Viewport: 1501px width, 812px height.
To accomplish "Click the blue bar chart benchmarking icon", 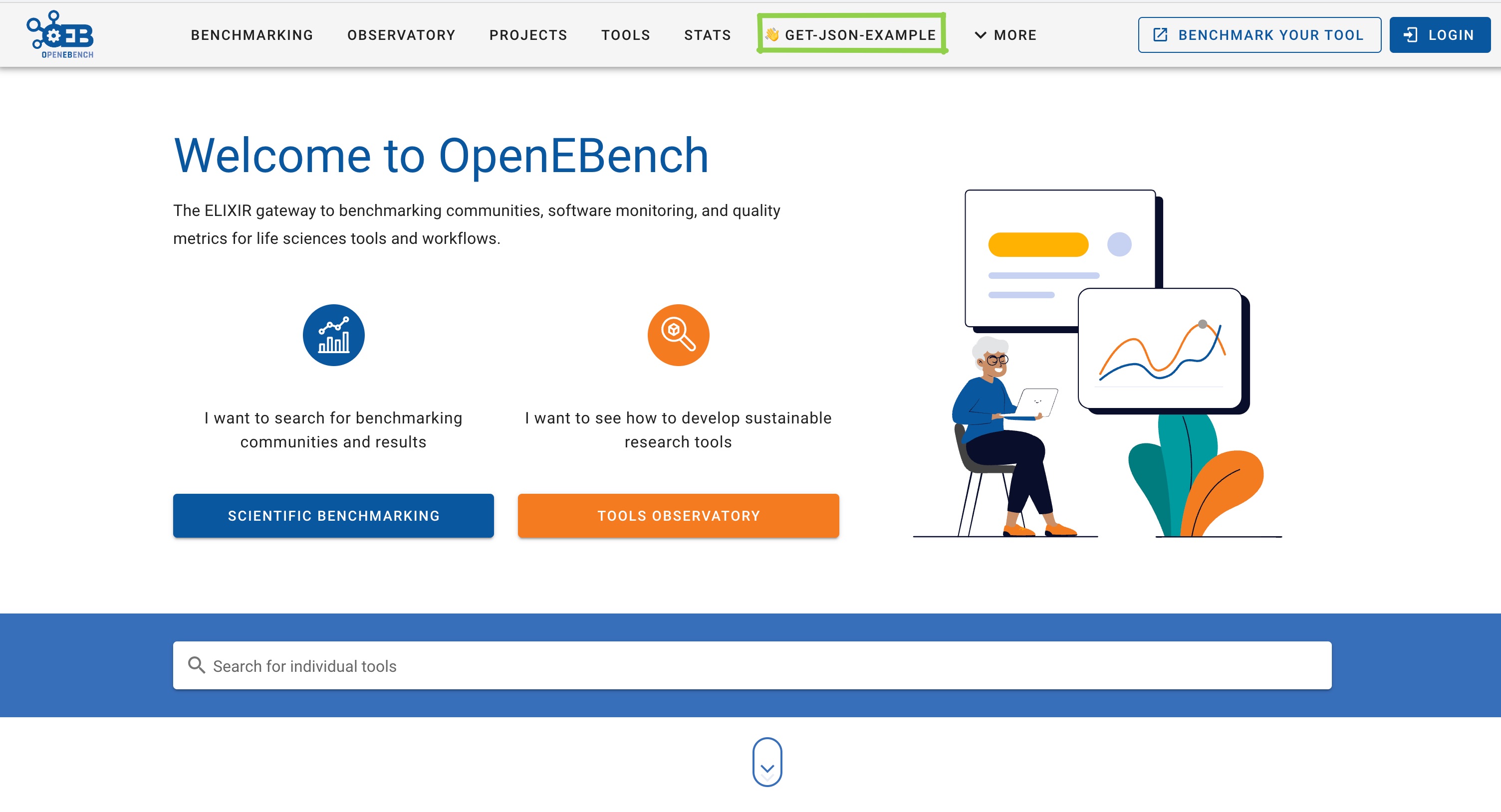I will click(333, 336).
